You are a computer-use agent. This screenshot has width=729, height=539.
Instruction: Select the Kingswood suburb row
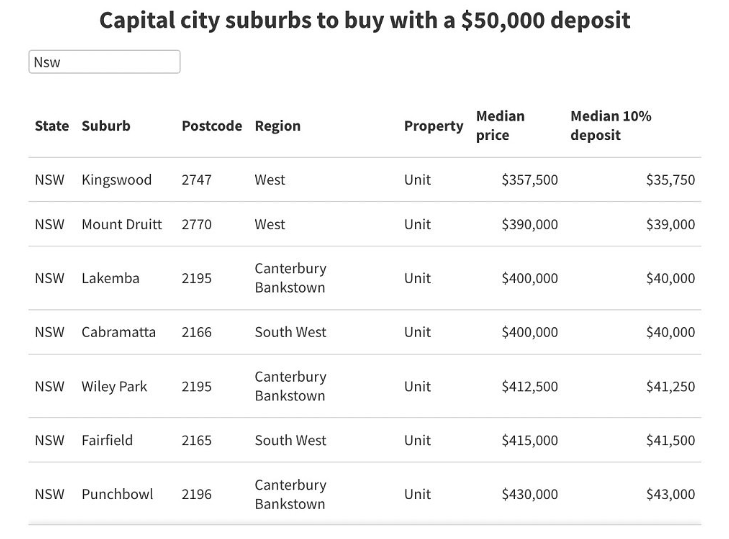click(x=364, y=180)
